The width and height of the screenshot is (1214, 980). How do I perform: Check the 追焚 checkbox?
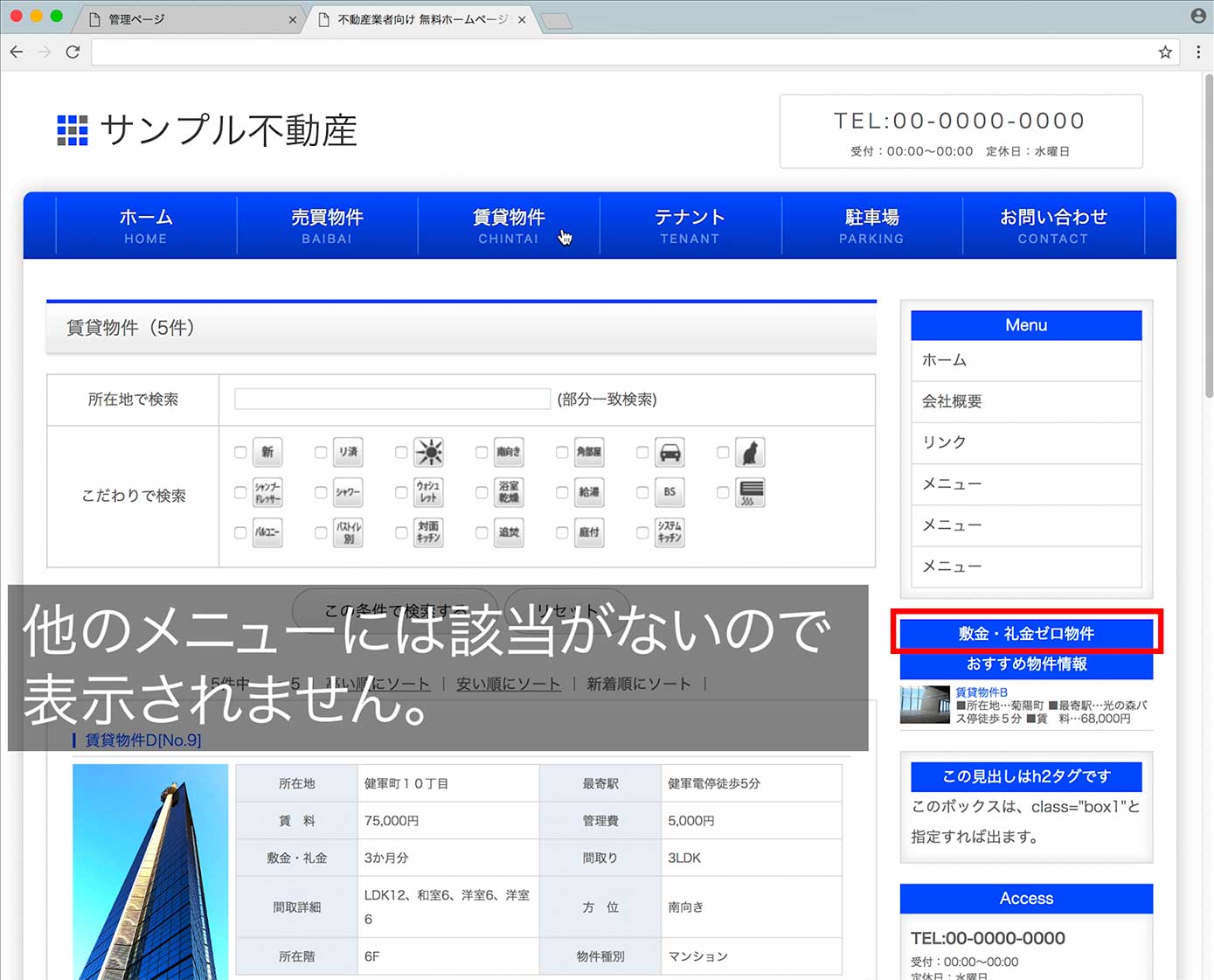click(x=482, y=532)
